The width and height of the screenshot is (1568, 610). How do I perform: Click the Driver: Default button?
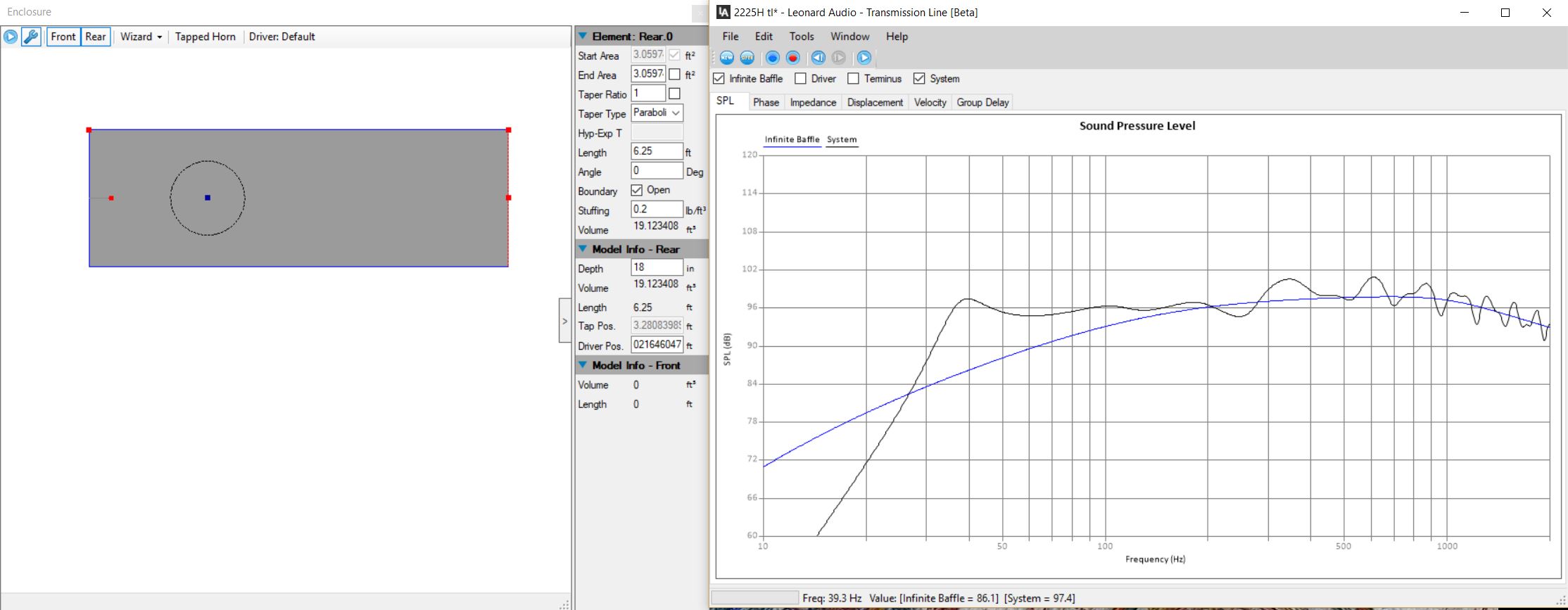click(282, 37)
